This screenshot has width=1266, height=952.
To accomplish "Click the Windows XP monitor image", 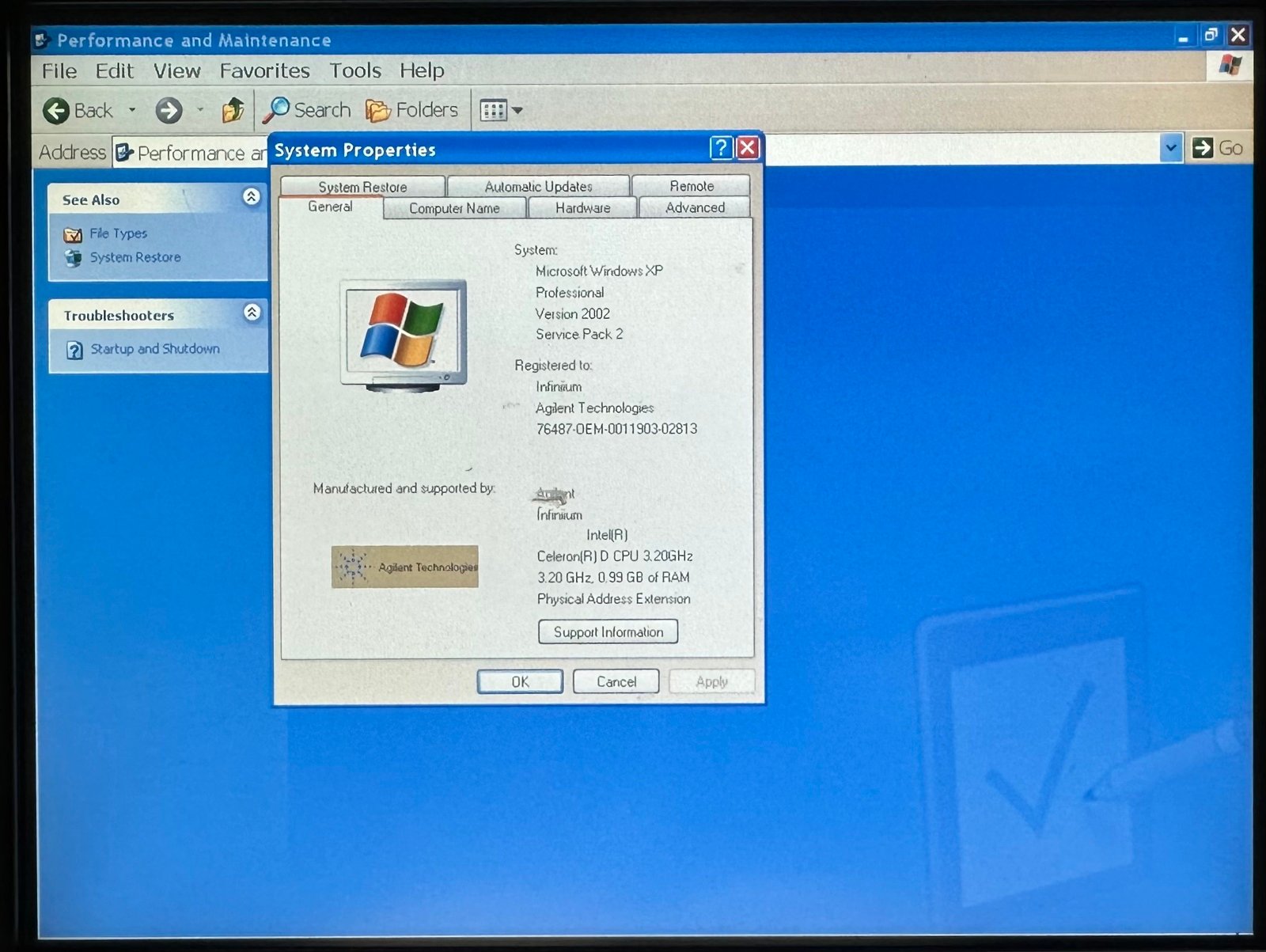I will 404,336.
